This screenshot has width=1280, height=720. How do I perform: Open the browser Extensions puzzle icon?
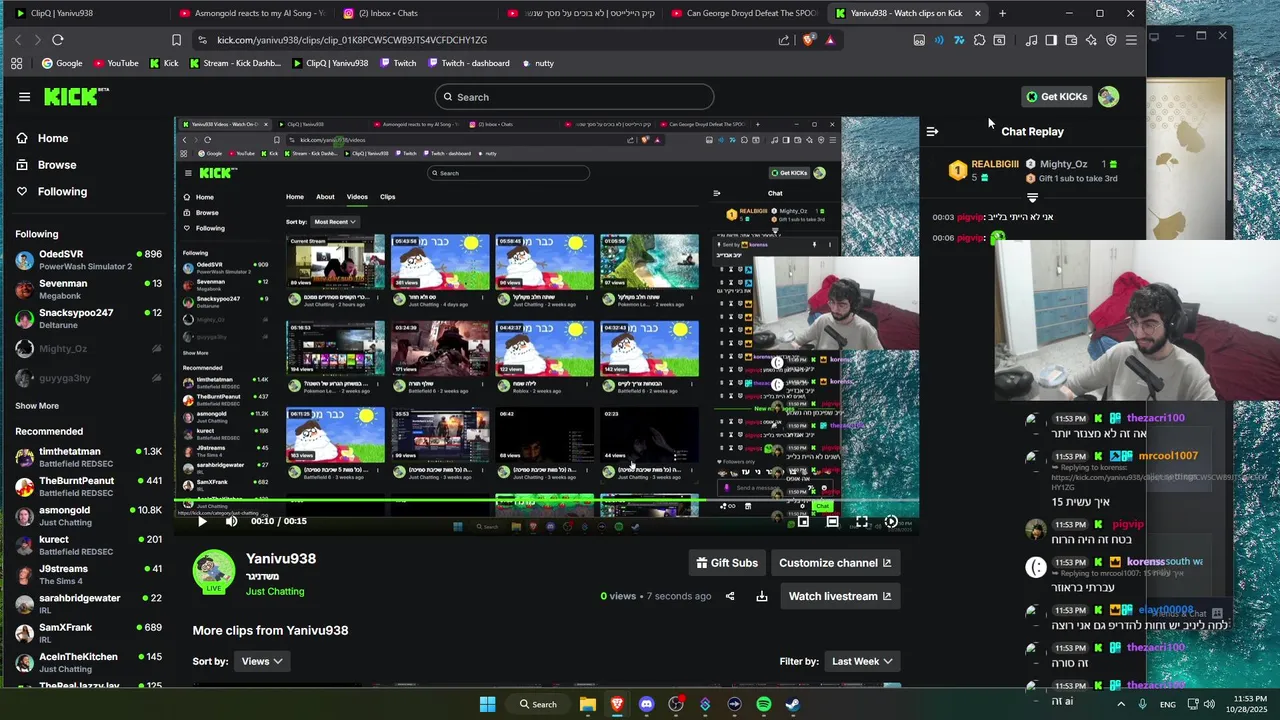click(979, 40)
